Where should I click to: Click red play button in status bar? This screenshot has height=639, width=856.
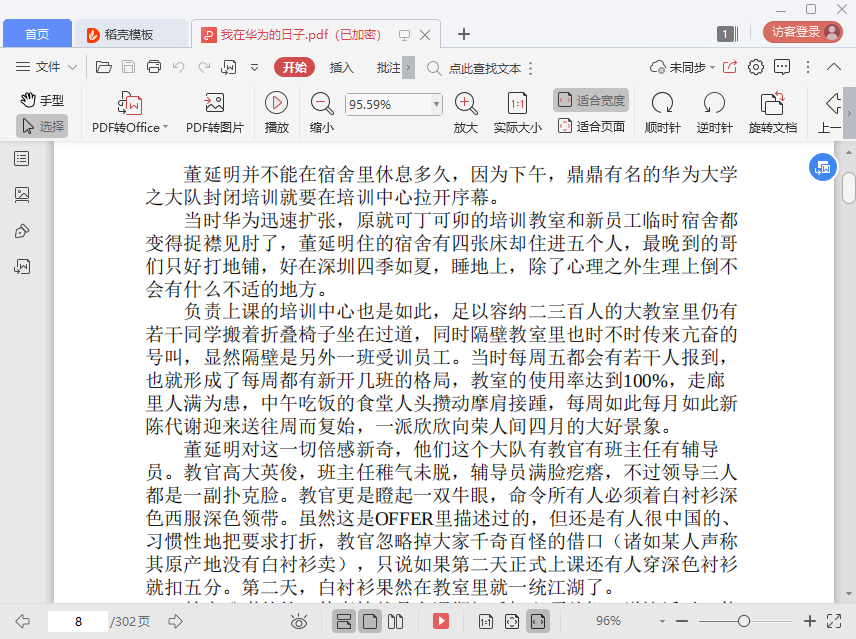click(441, 621)
